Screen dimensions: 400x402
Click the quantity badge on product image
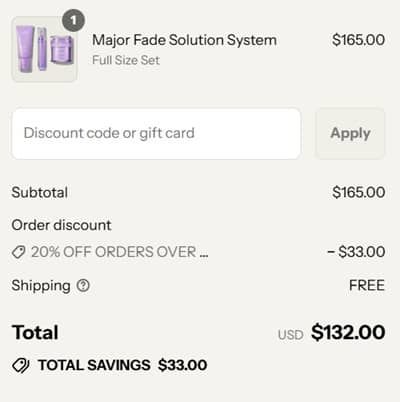pyautogui.click(x=73, y=21)
